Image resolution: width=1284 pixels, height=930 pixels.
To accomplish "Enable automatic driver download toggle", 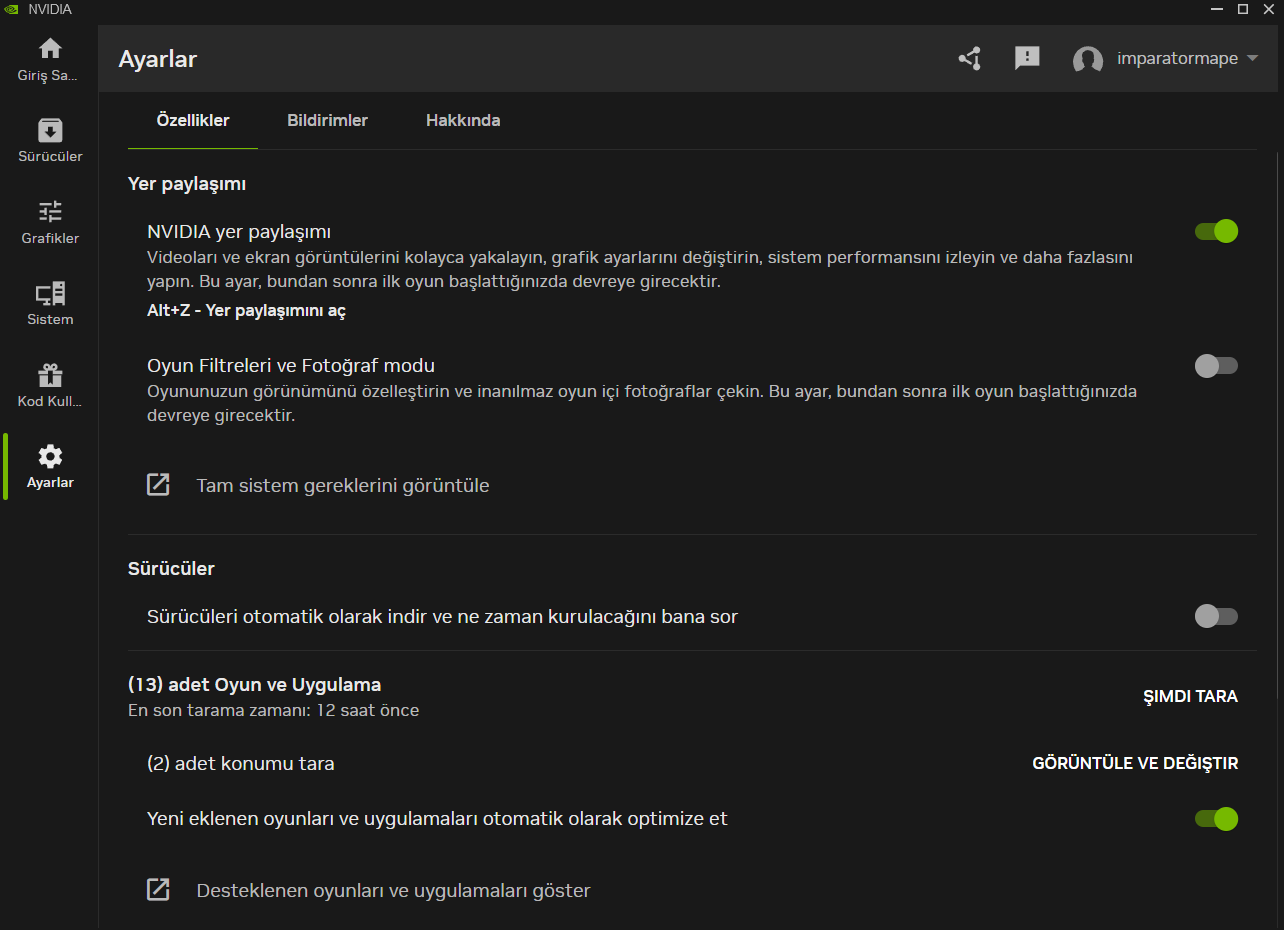I will click(x=1216, y=616).
